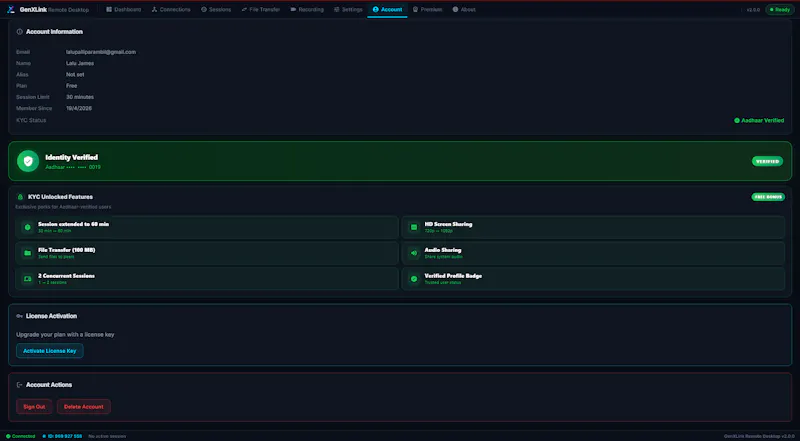Click the name value Lalu James

pos(80,63)
